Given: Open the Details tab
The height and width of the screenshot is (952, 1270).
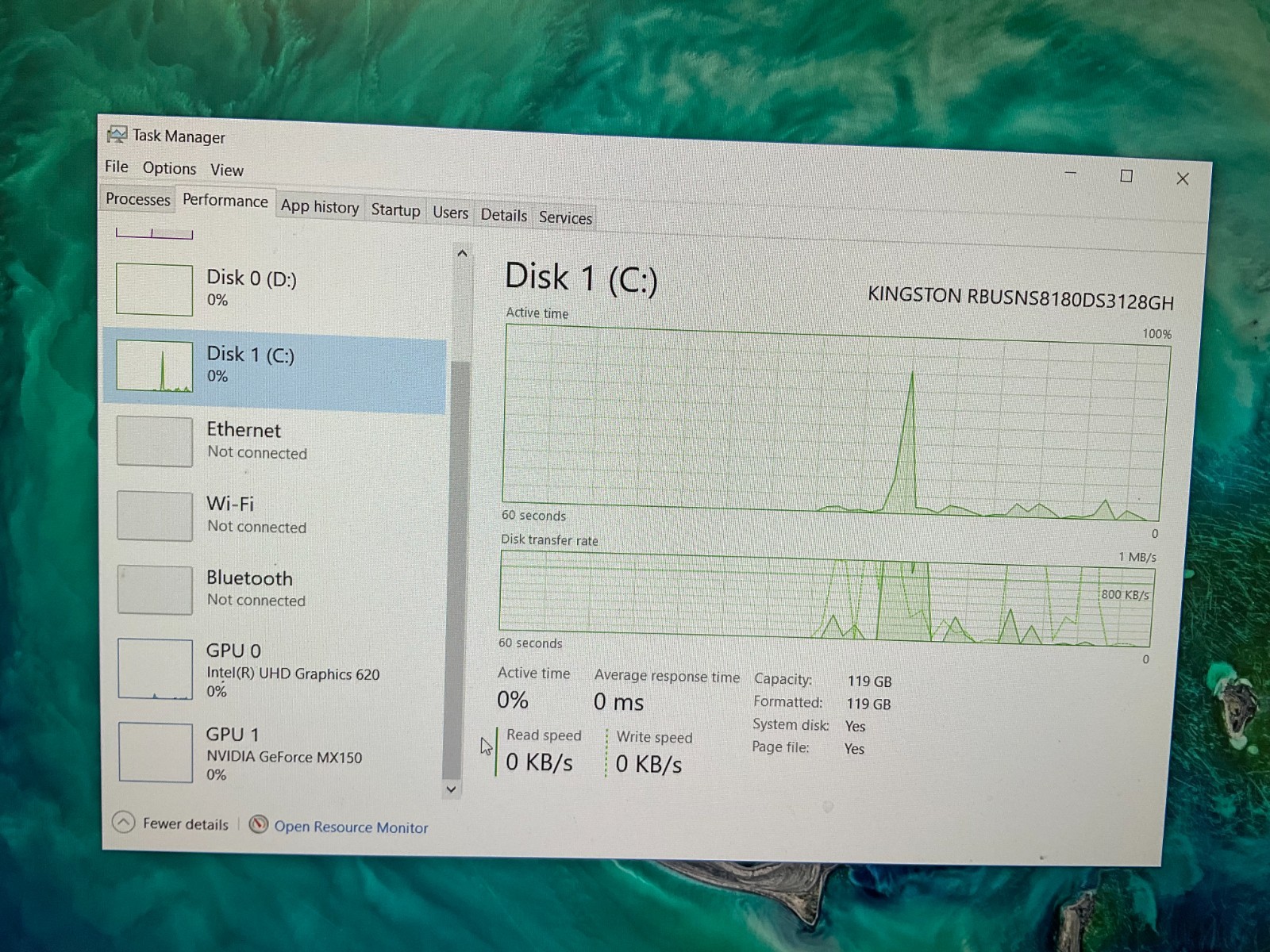Looking at the screenshot, I should pyautogui.click(x=504, y=215).
